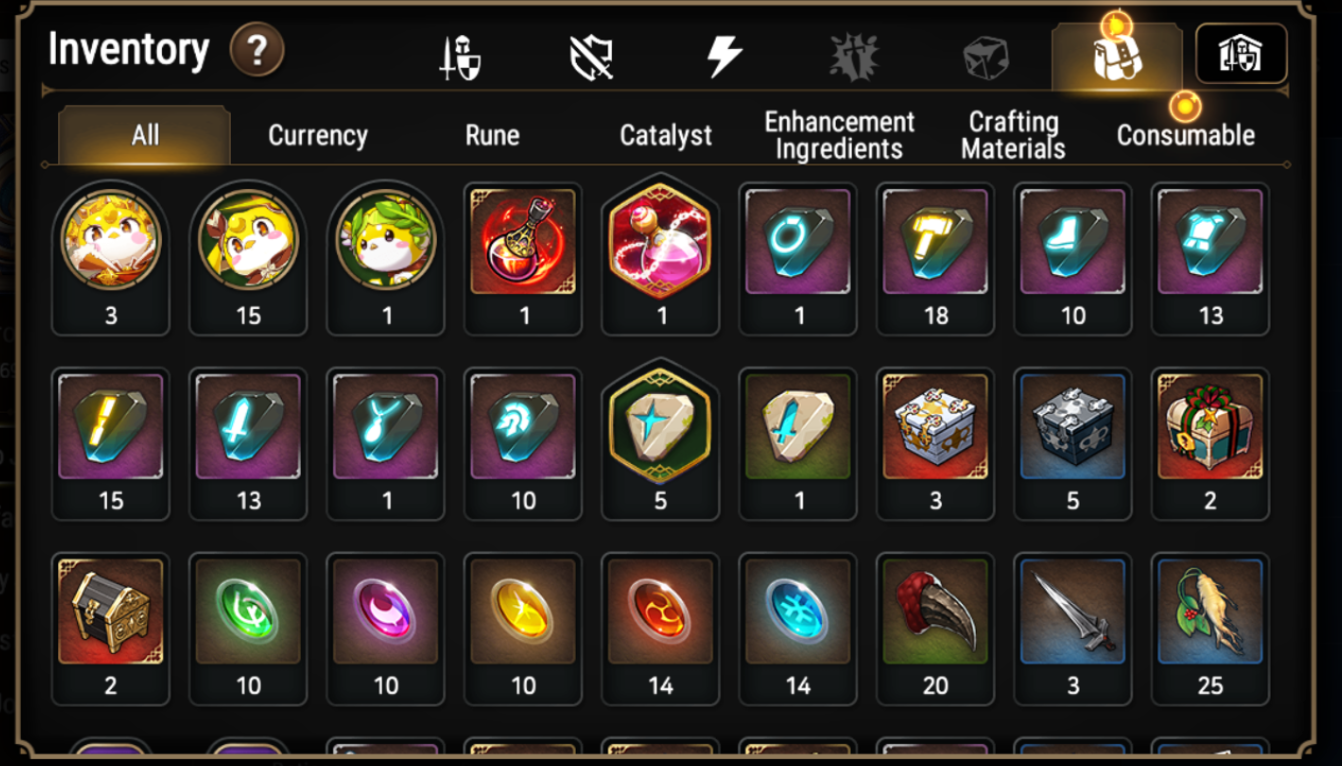Image resolution: width=1342 pixels, height=766 pixels.
Task: Open the crossed-out shield category icon
Action: click(x=591, y=57)
